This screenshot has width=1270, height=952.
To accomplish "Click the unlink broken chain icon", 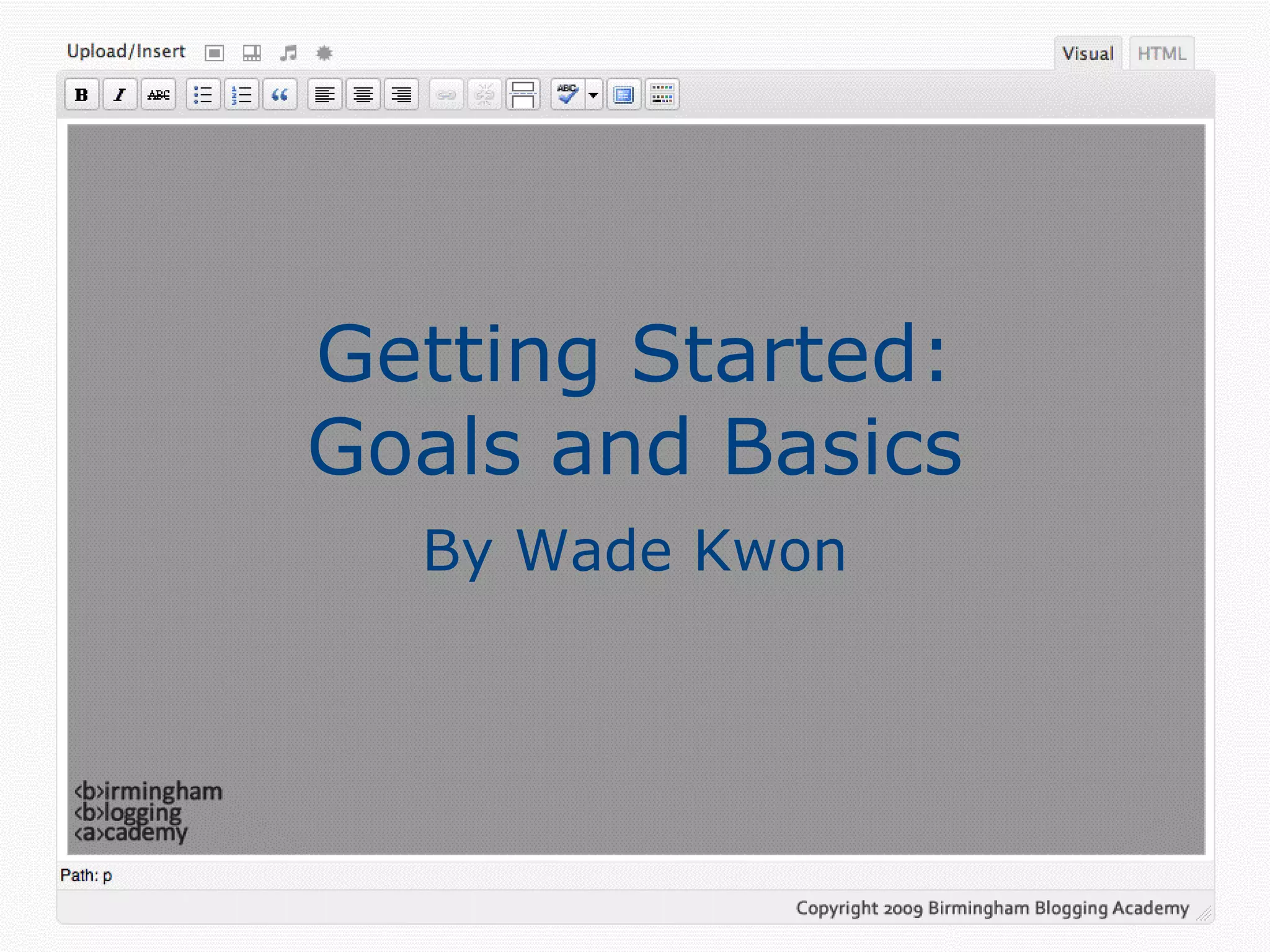I will [x=484, y=95].
